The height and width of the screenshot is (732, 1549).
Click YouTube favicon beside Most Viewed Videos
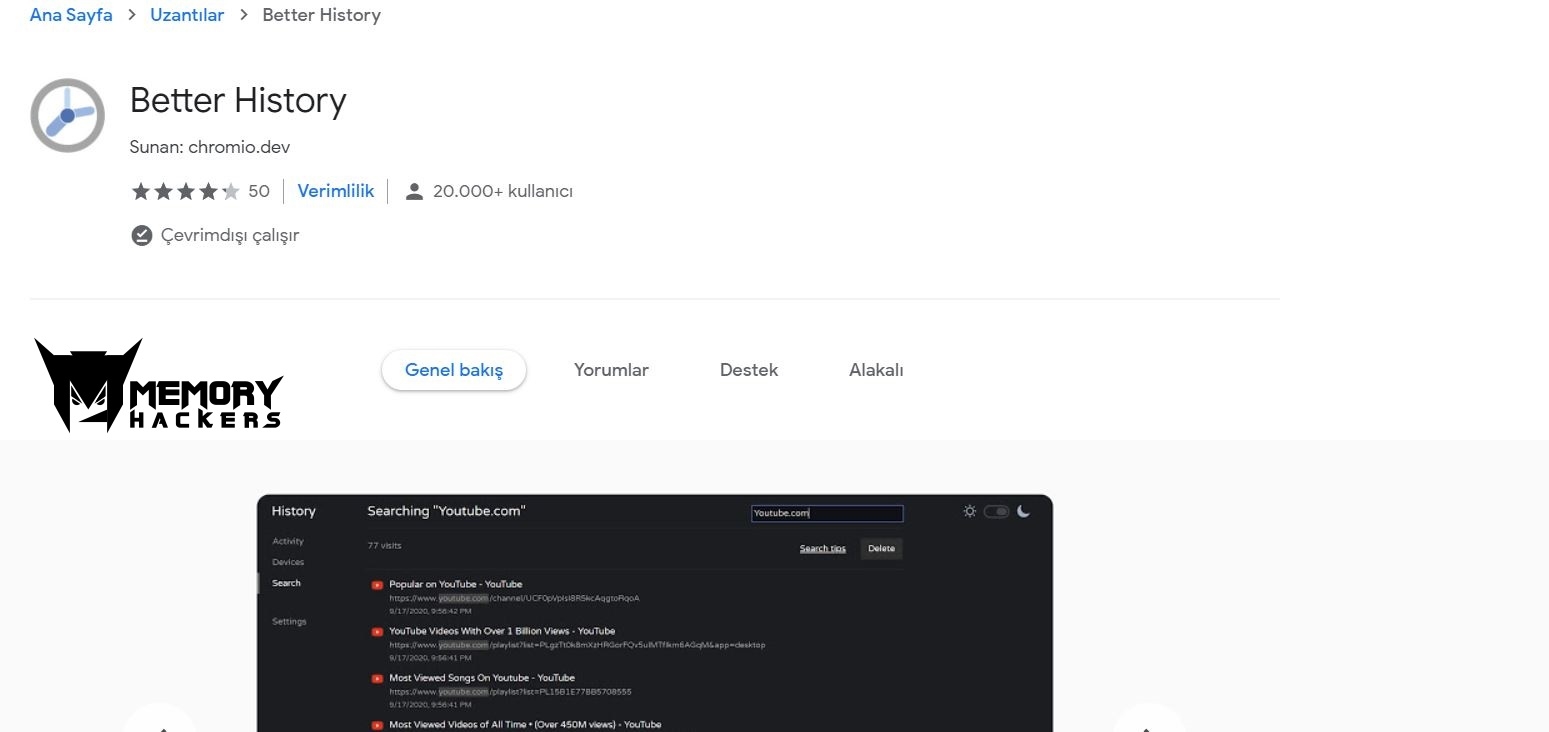377,726
